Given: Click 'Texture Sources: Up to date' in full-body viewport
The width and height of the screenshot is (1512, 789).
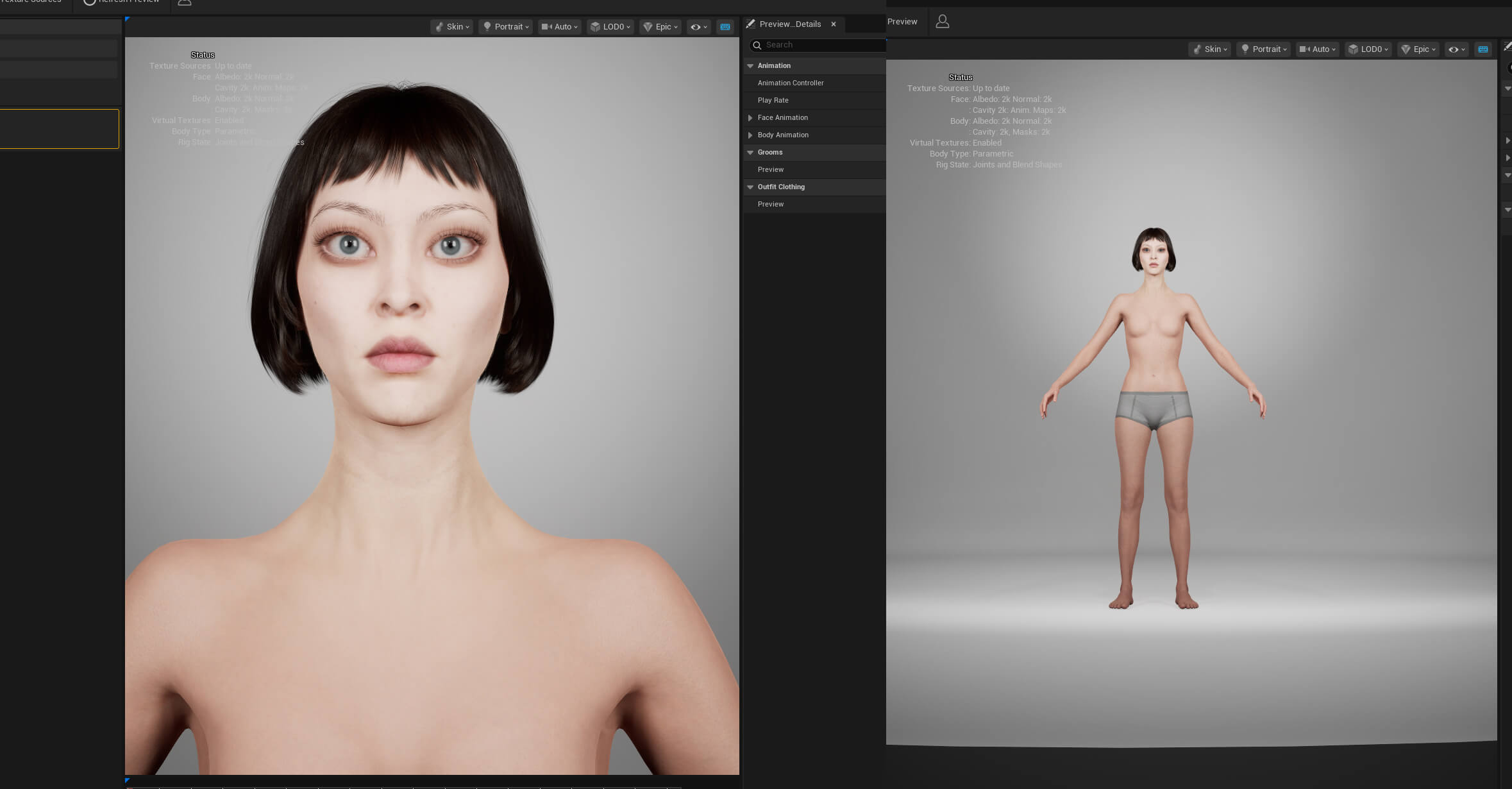Looking at the screenshot, I should click(958, 89).
